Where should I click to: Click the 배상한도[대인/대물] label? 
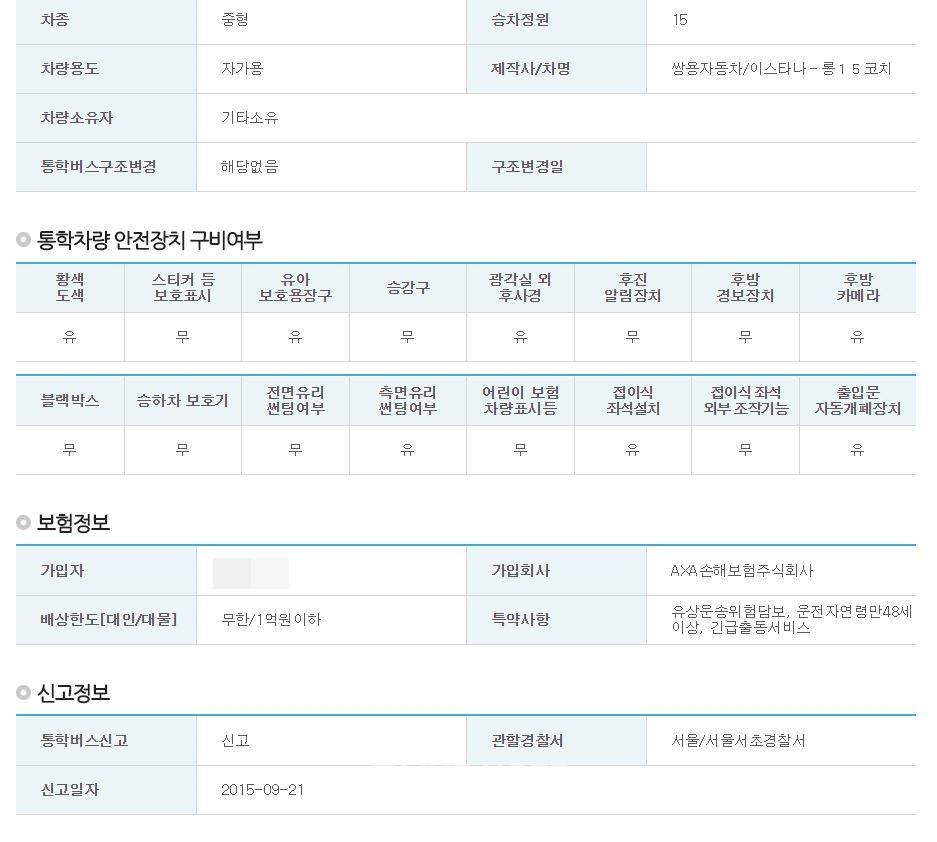click(x=109, y=620)
